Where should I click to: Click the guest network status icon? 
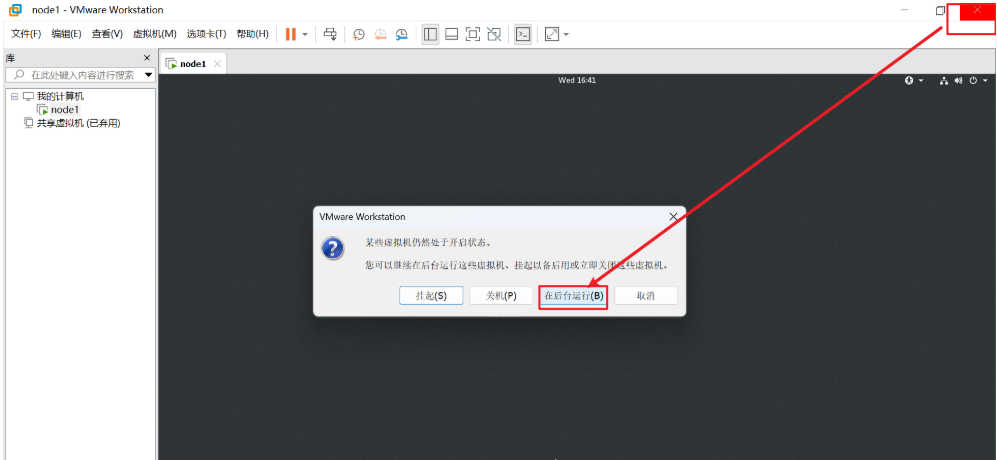coord(944,80)
